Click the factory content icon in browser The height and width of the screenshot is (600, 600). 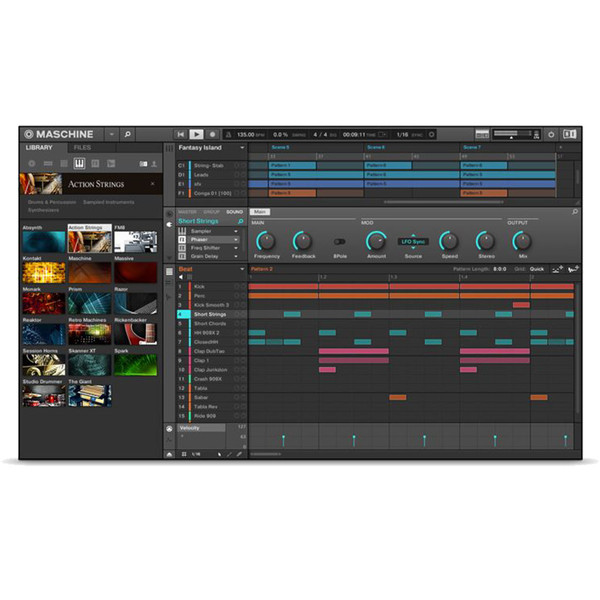tap(143, 164)
